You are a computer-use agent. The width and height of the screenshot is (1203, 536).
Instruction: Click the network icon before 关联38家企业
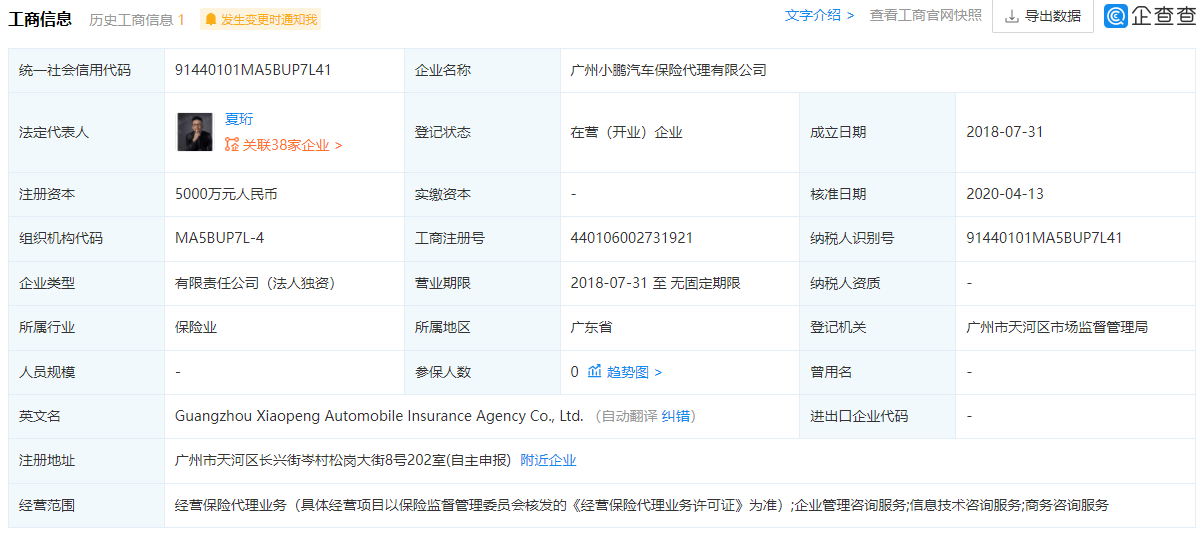(x=232, y=145)
